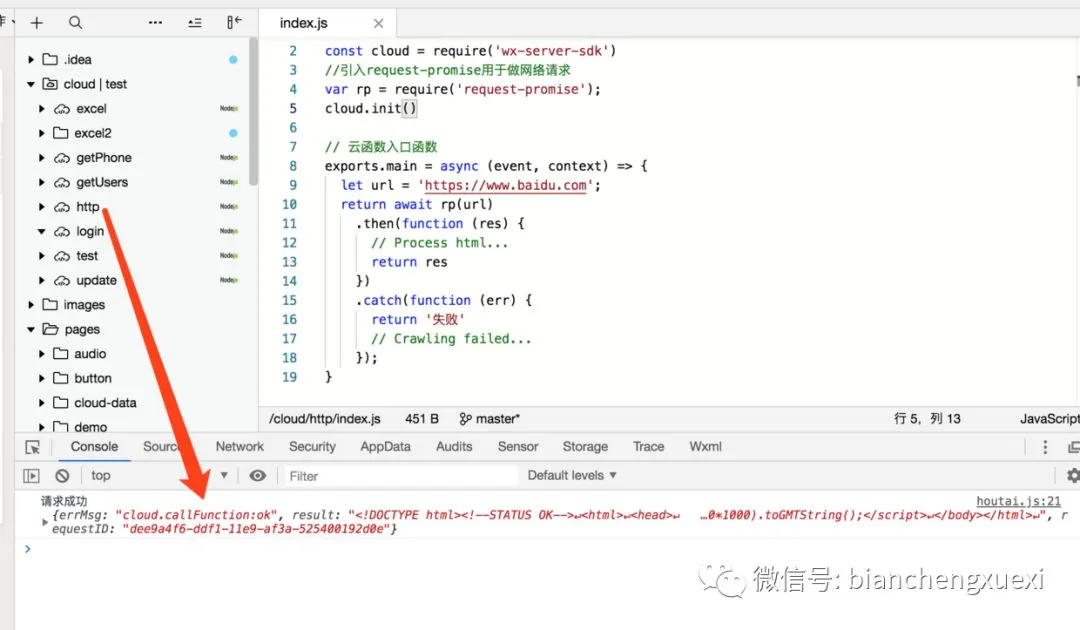Switch to the Trace tab

648,446
